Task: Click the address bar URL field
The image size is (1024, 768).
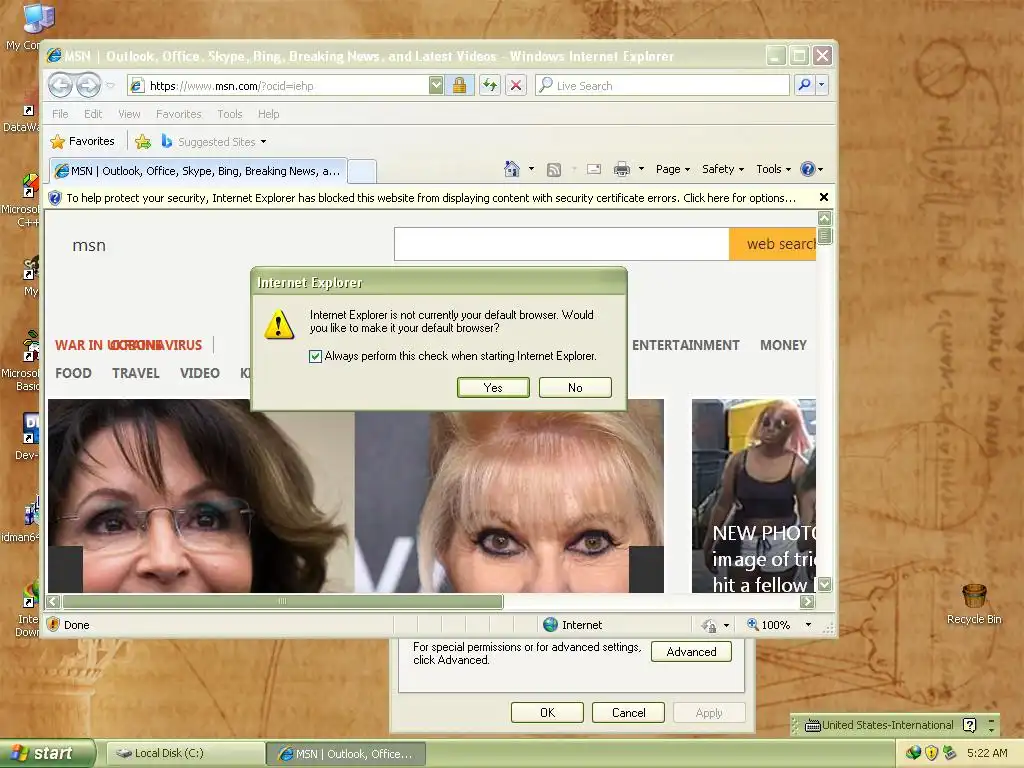Action: point(278,86)
